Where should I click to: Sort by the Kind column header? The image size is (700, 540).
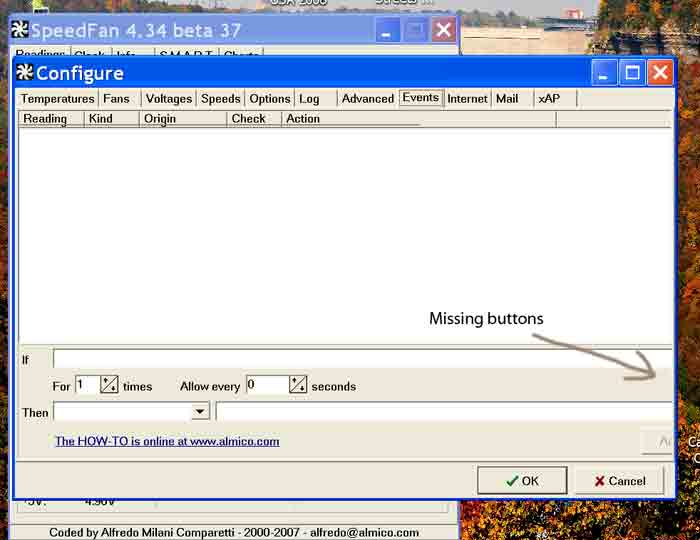[112, 119]
